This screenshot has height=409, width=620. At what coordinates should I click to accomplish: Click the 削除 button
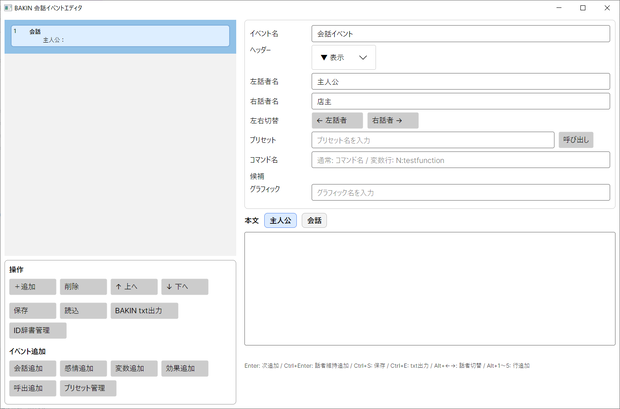[x=83, y=287]
